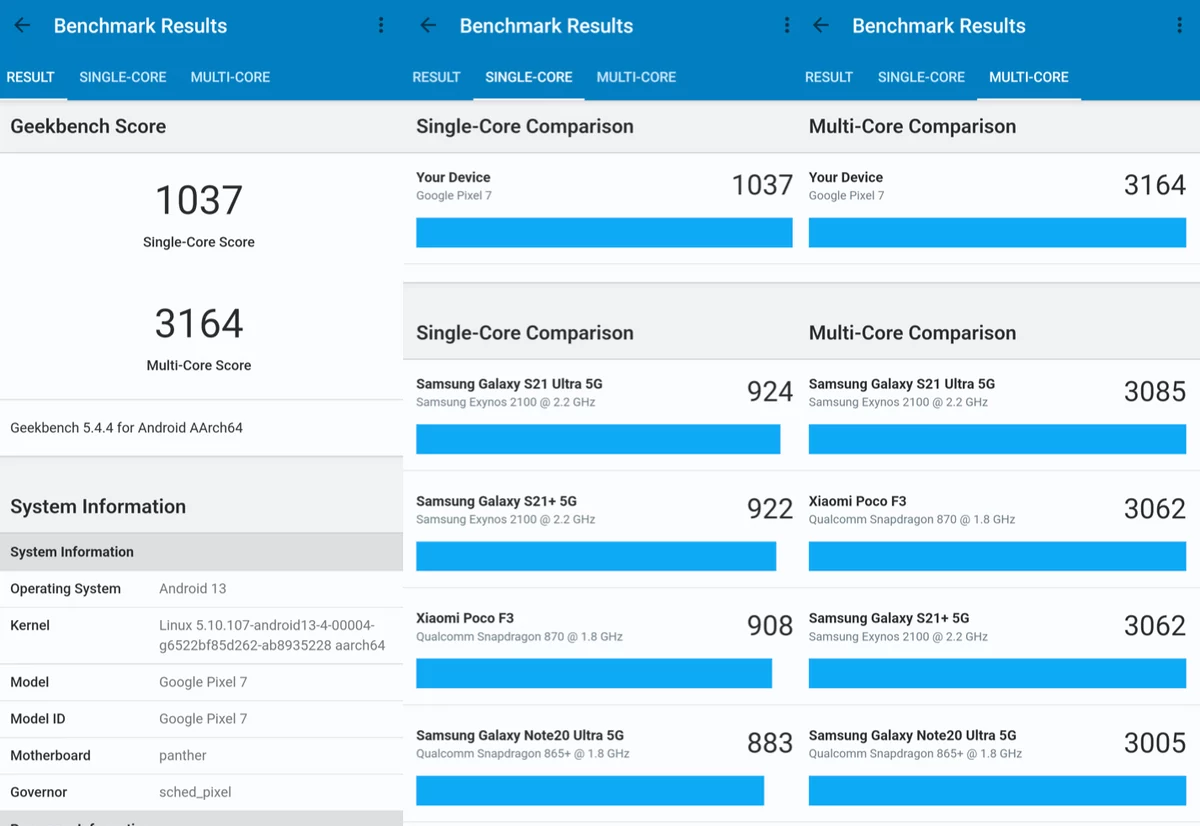Switch to SINGLE-CORE tab on the Geekbench Score screen
This screenshot has width=1200, height=826.
(123, 77)
